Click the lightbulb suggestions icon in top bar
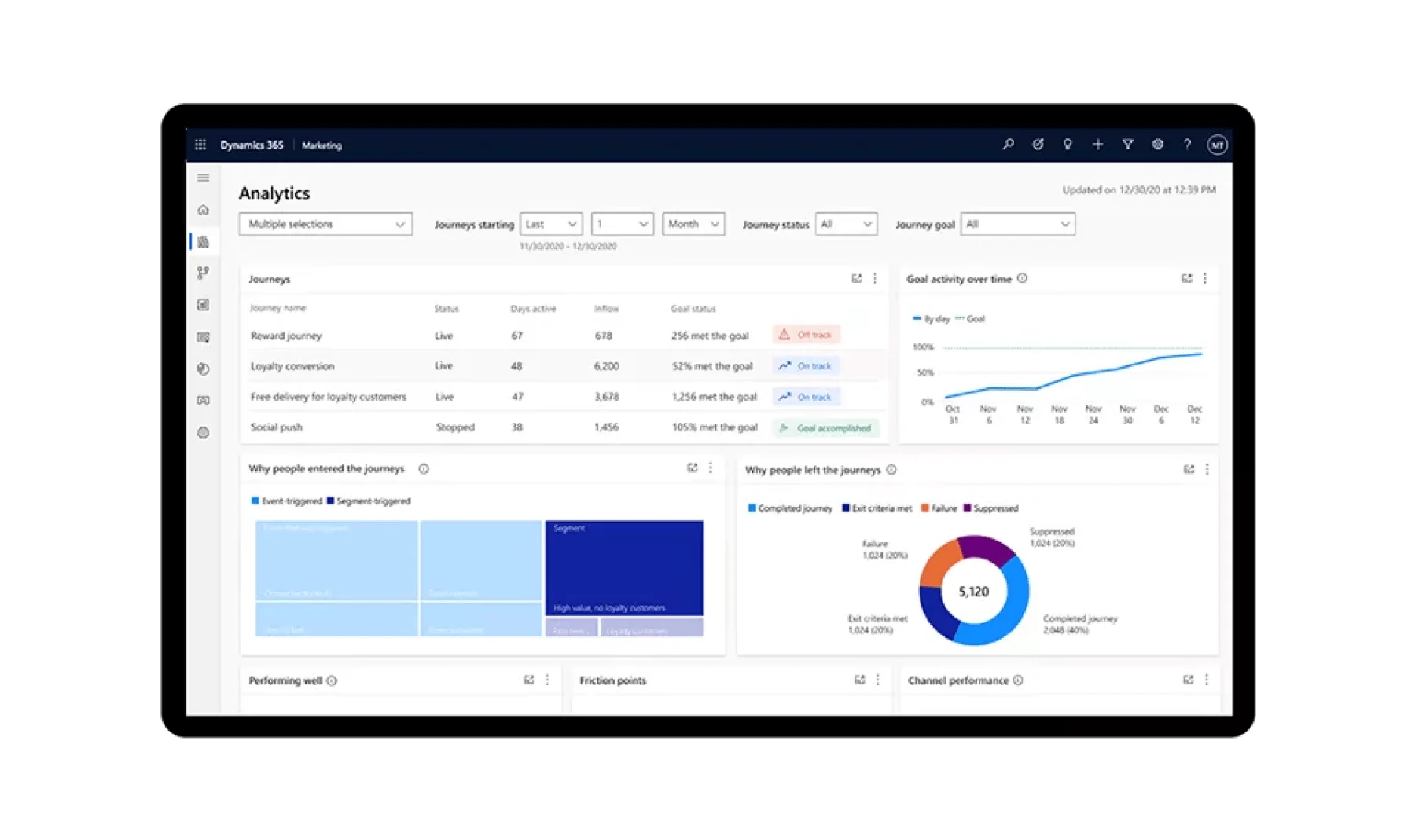Screen dimensions: 1415x840 (x=1068, y=145)
